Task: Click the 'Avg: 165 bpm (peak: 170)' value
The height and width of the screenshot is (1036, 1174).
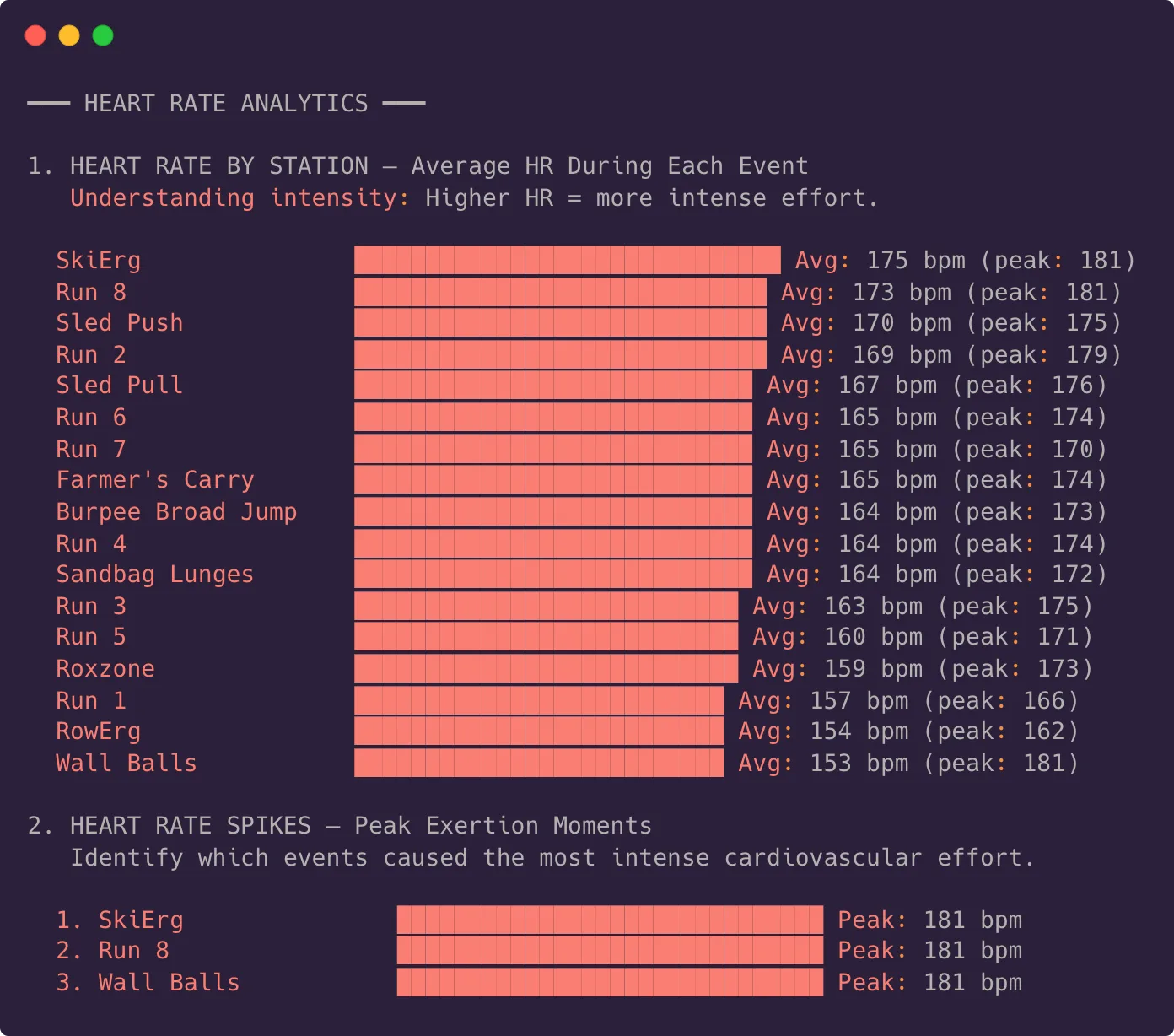Action: [x=937, y=450]
